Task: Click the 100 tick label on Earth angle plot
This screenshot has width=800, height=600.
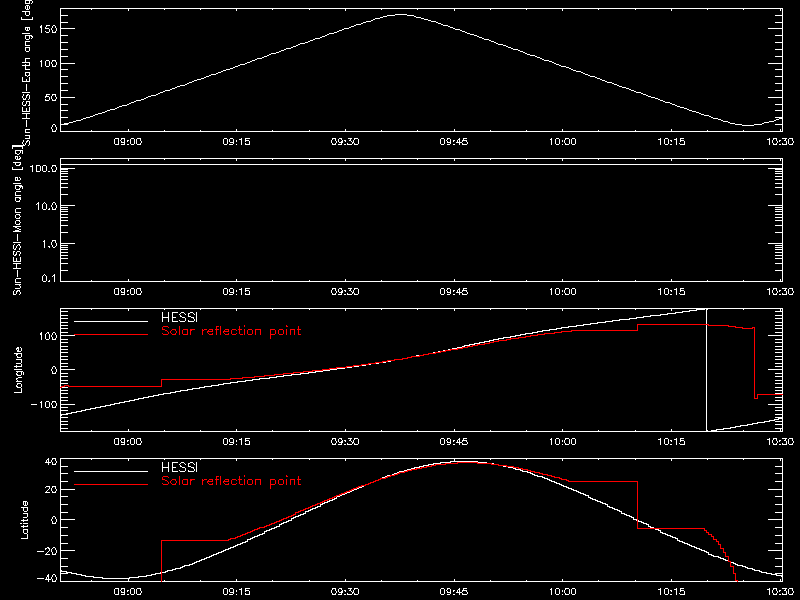Action: 47,64
